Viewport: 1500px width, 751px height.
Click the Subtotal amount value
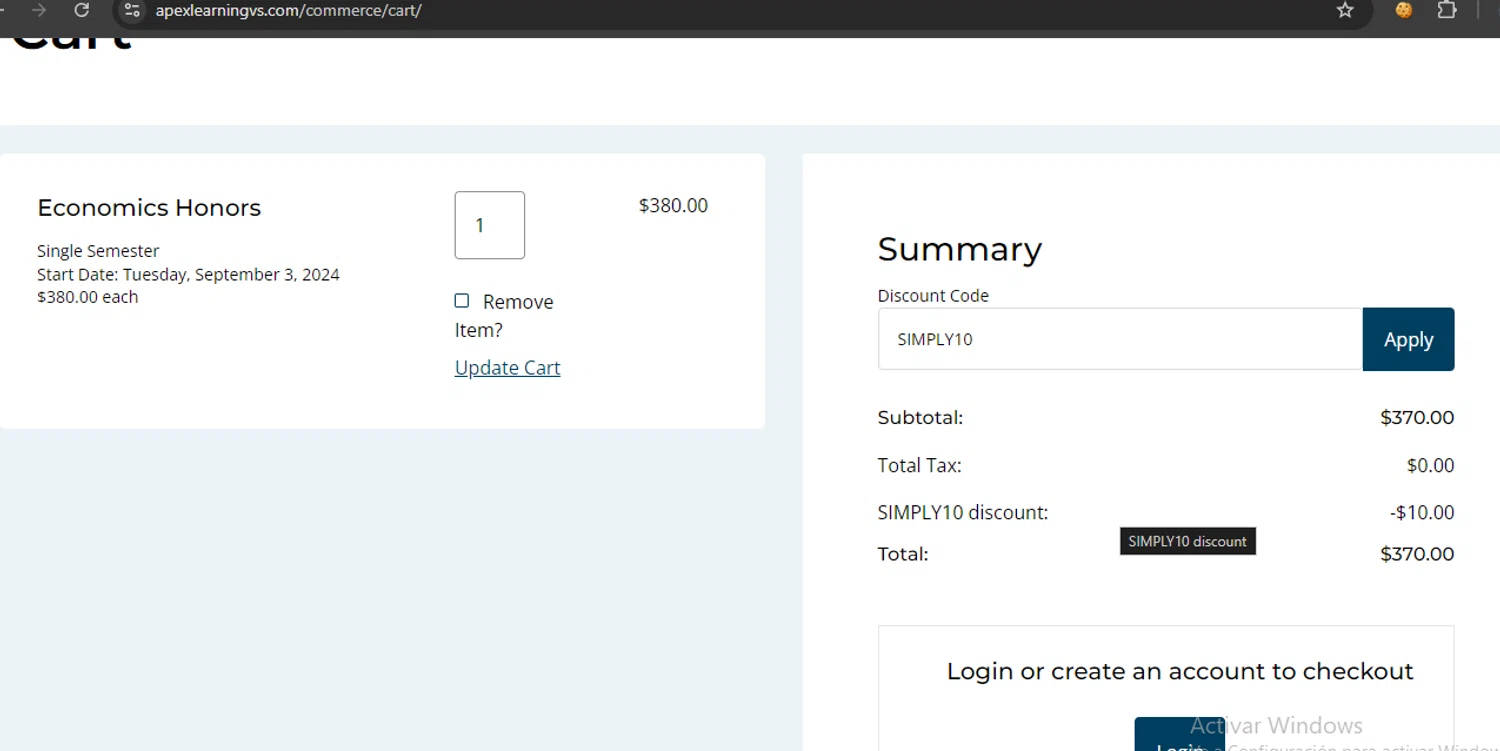(1416, 418)
